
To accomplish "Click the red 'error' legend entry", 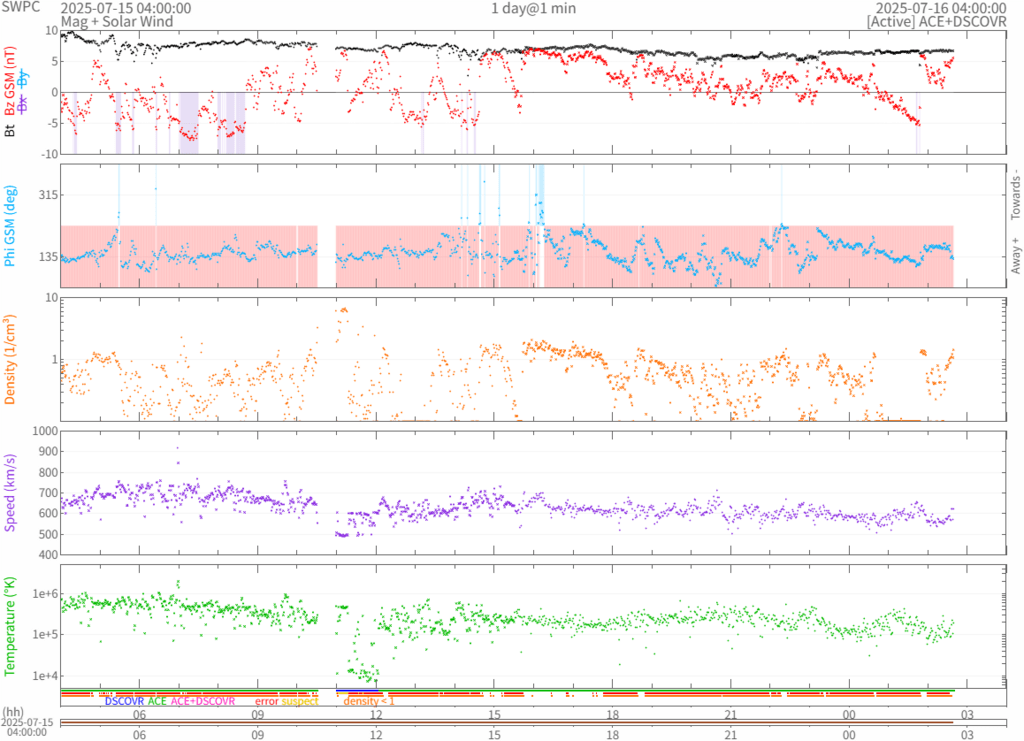I will point(266,702).
